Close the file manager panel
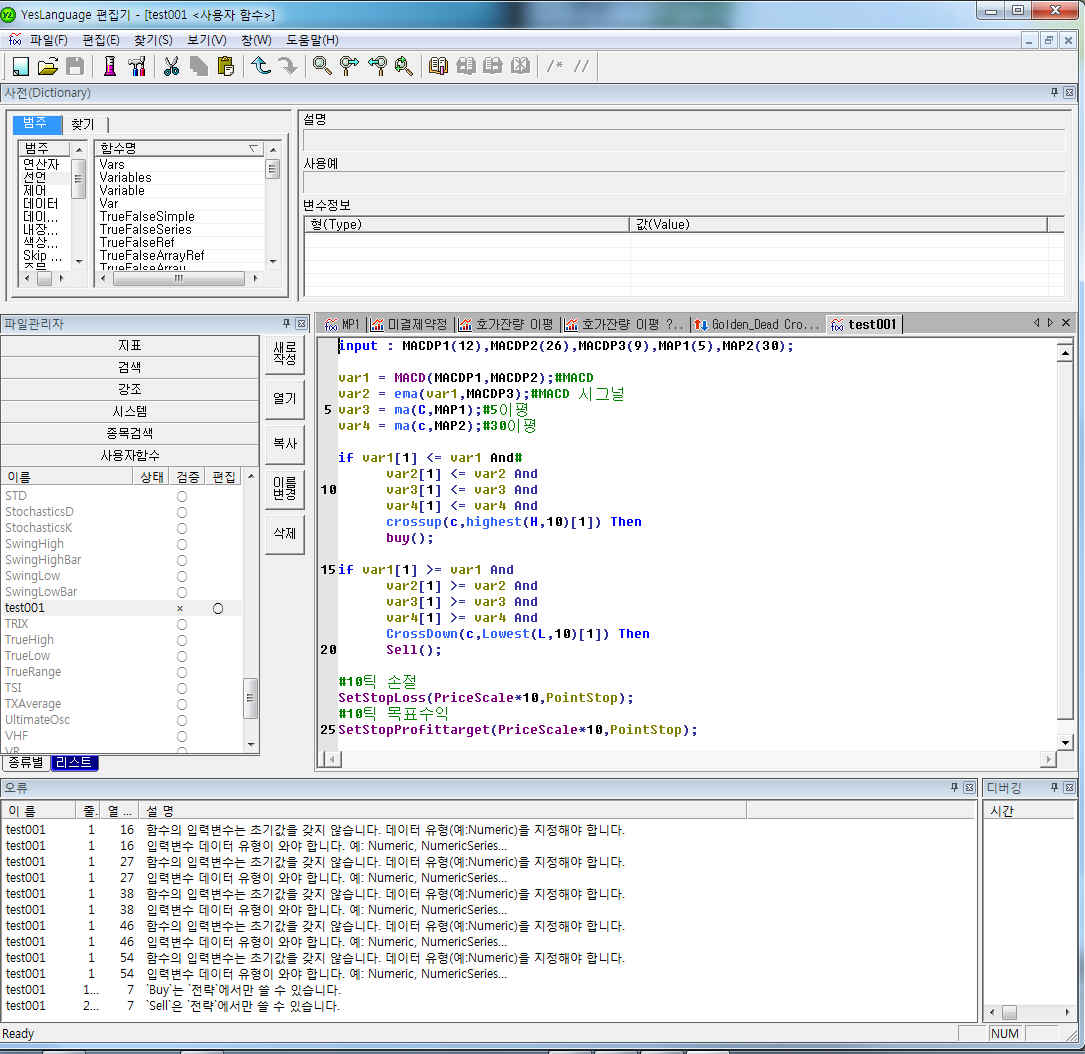Screen dimensions: 1085x1054 point(301,323)
